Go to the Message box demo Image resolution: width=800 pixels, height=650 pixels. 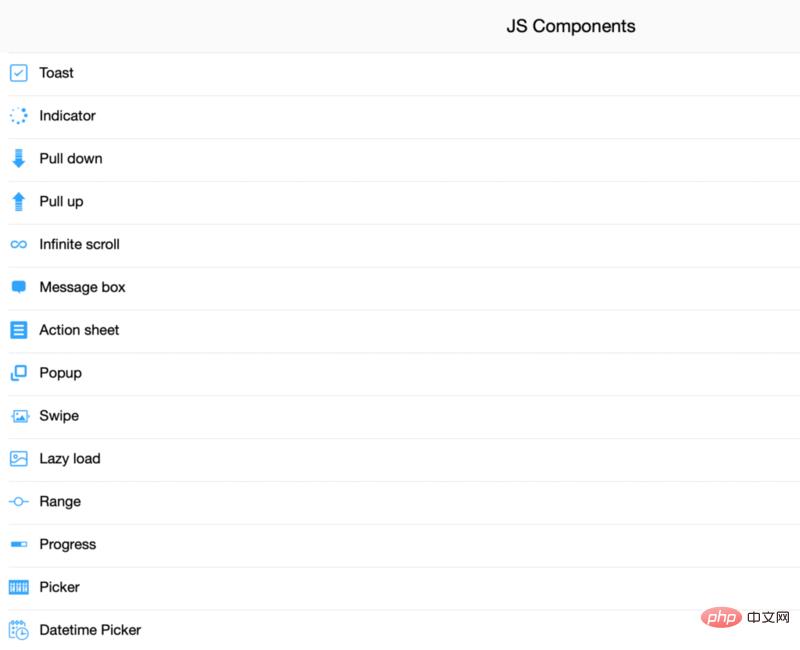click(82, 287)
